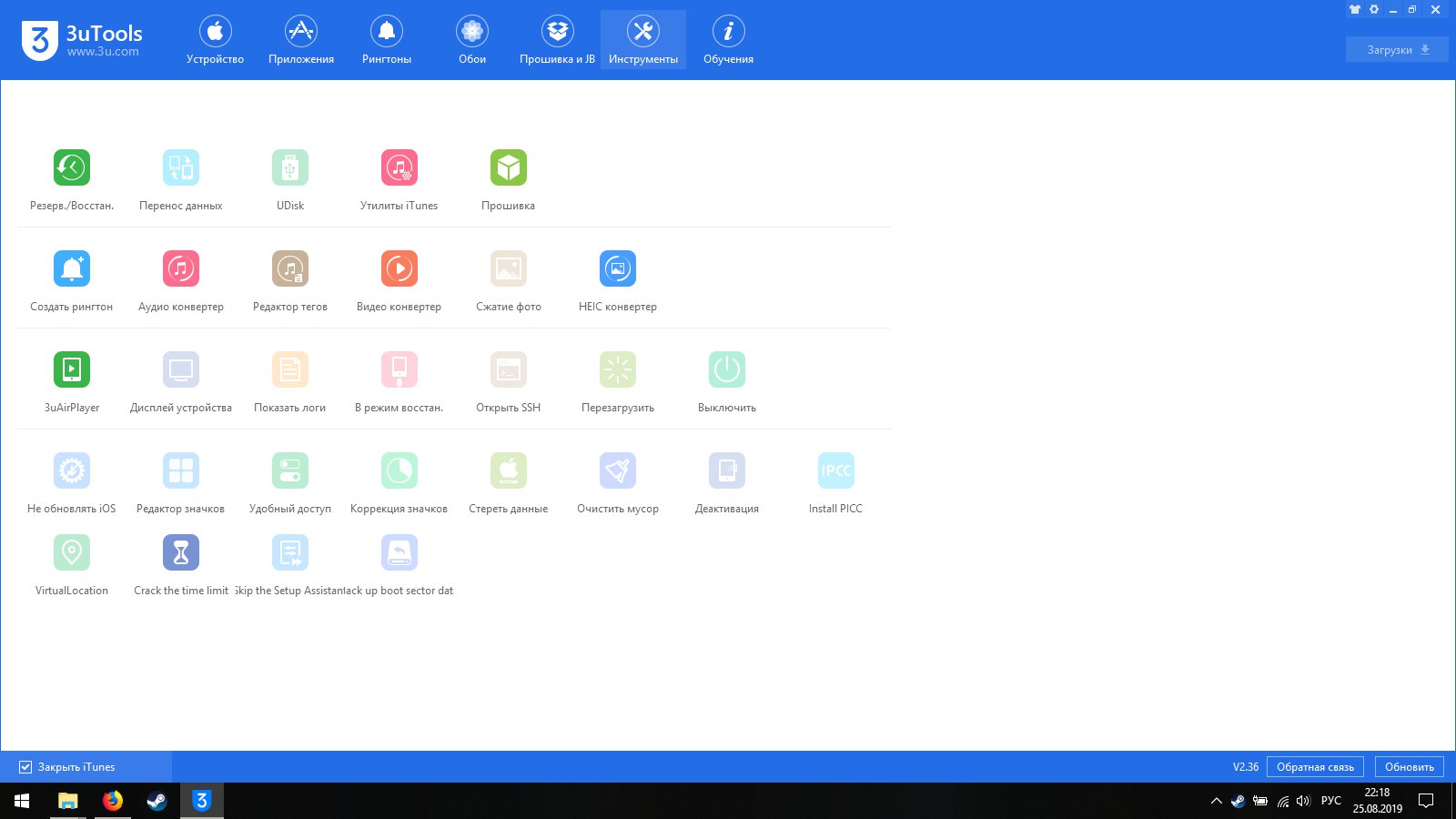Open the Резерв./Восстан. backup tool
This screenshot has width=1456, height=819.
[72, 167]
